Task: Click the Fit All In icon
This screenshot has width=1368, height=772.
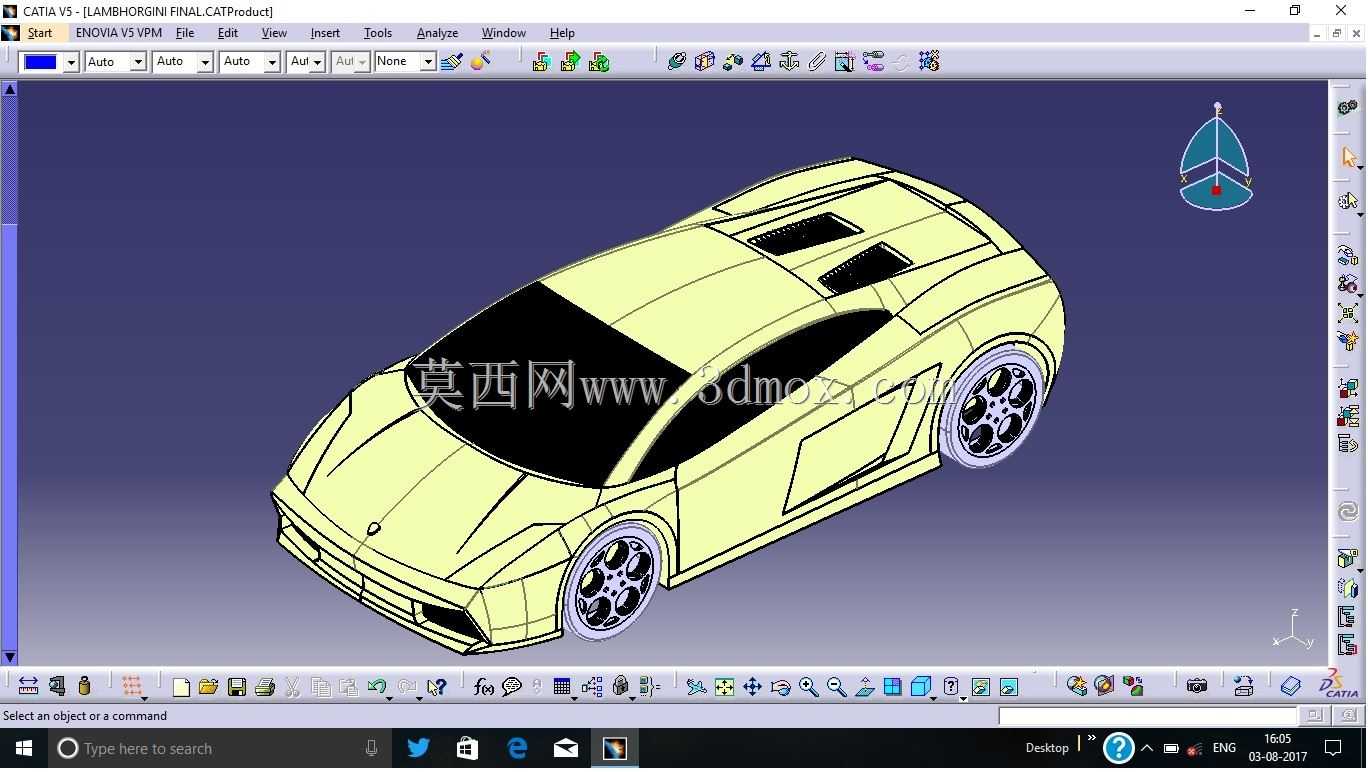Action: pos(724,687)
